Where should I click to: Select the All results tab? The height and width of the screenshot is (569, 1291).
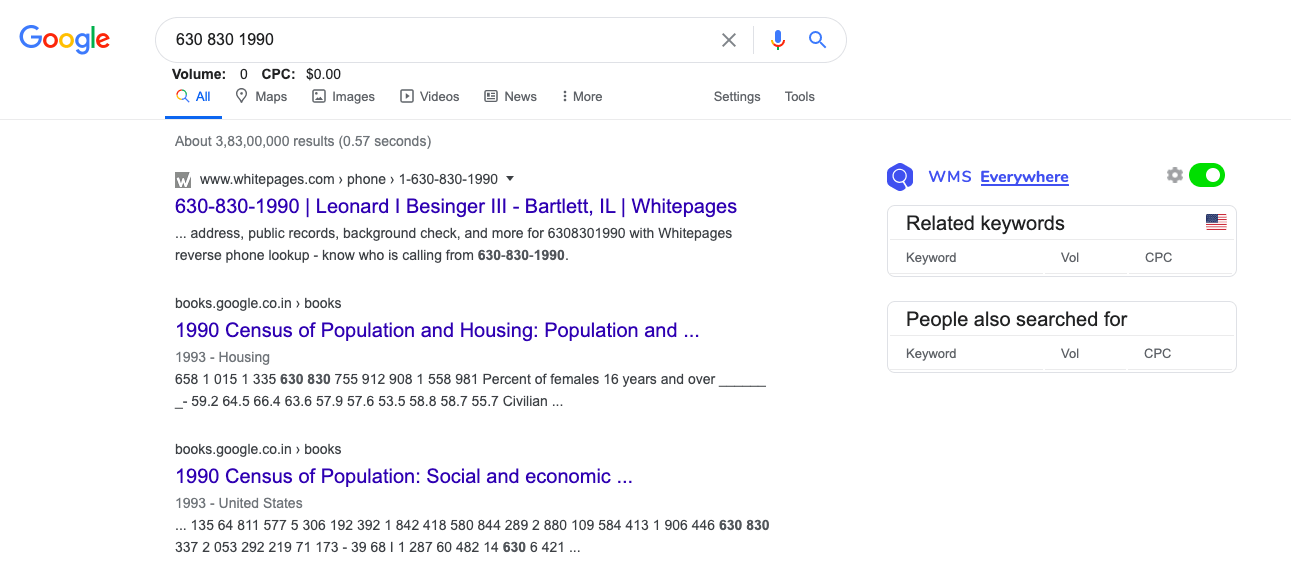tap(193, 97)
